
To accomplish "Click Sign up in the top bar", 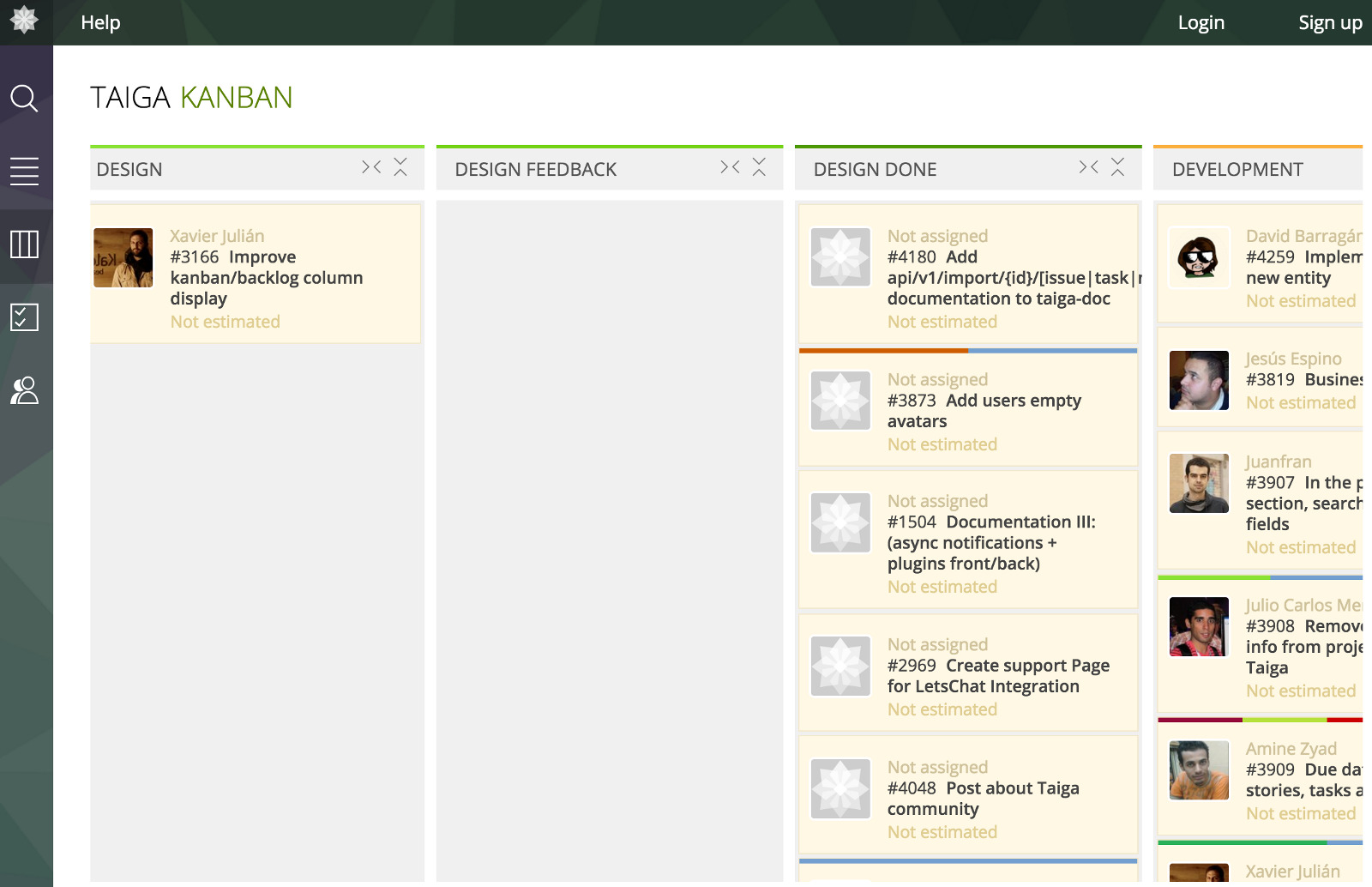I will 1330,23.
